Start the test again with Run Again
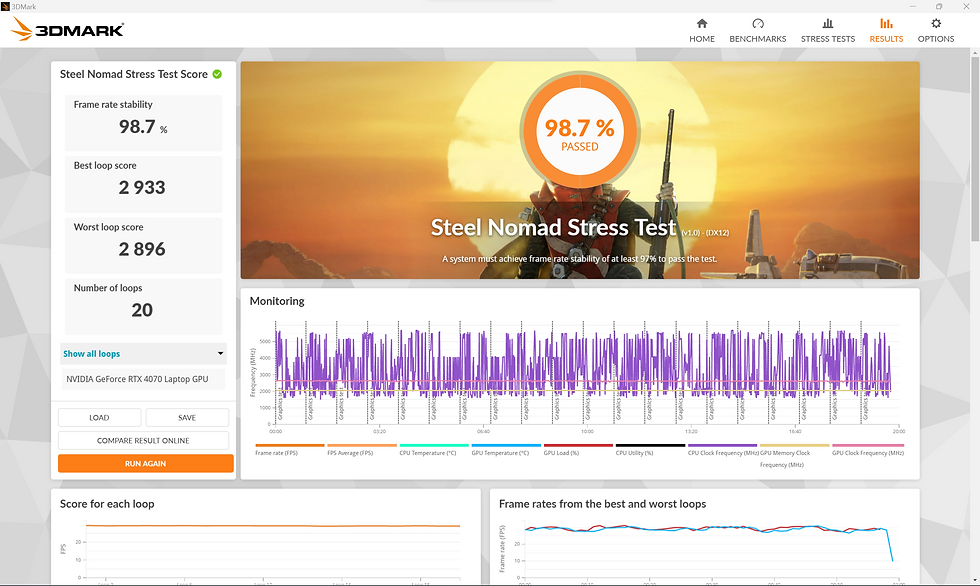Screen dimensions: 980x586 pyautogui.click(x=146, y=464)
